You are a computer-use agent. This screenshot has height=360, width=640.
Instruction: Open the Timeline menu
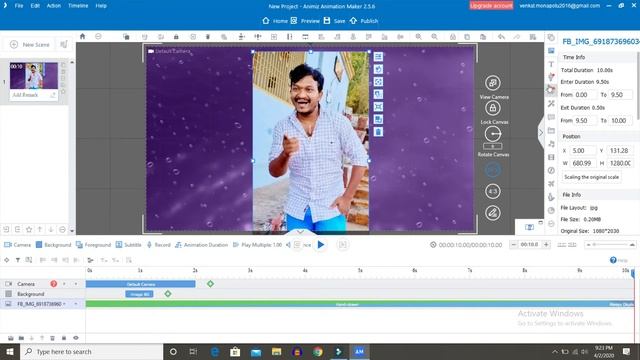point(78,6)
